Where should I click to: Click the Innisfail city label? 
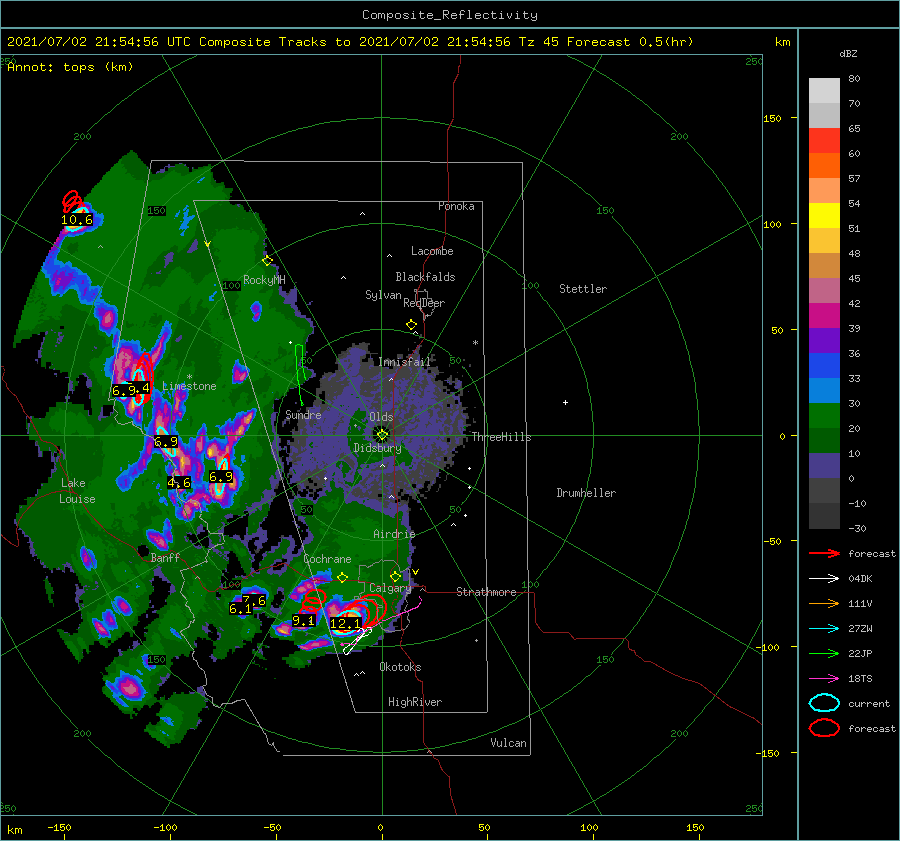click(x=404, y=362)
